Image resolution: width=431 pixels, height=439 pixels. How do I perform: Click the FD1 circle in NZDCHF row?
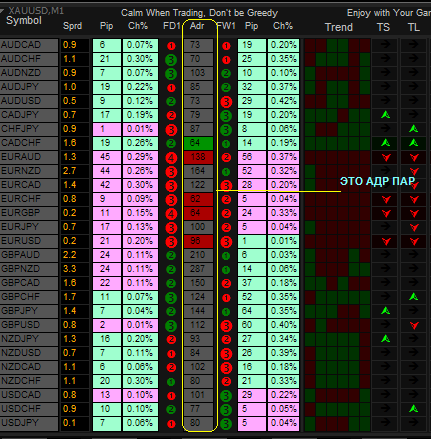tap(171, 382)
